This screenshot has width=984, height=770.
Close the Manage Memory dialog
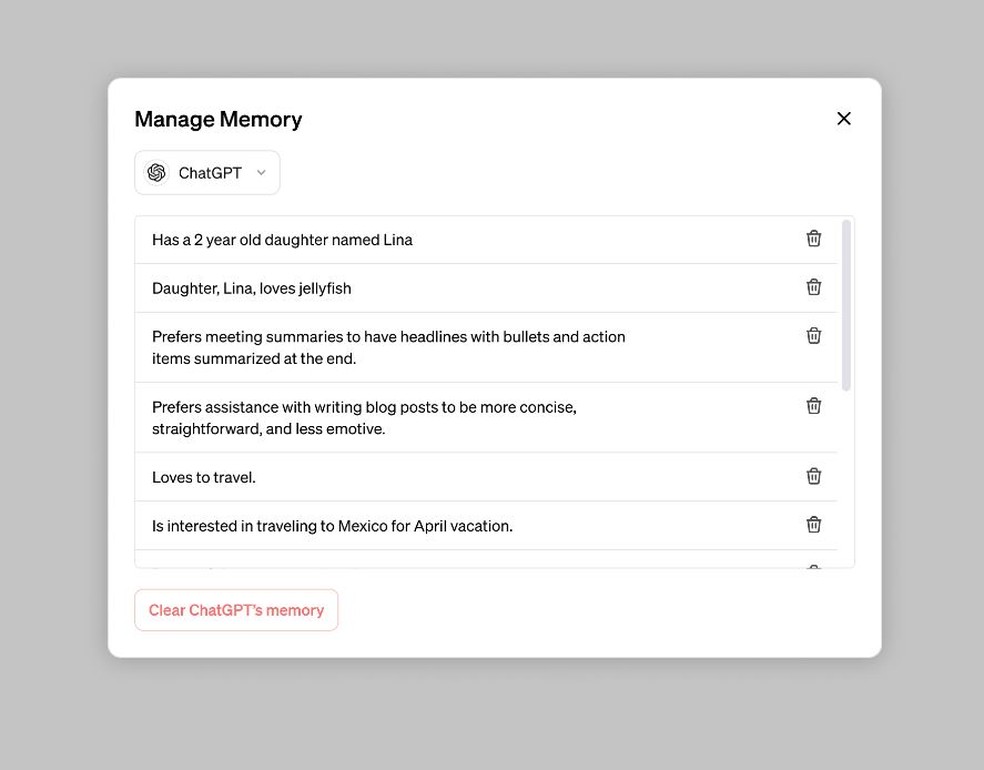843,119
